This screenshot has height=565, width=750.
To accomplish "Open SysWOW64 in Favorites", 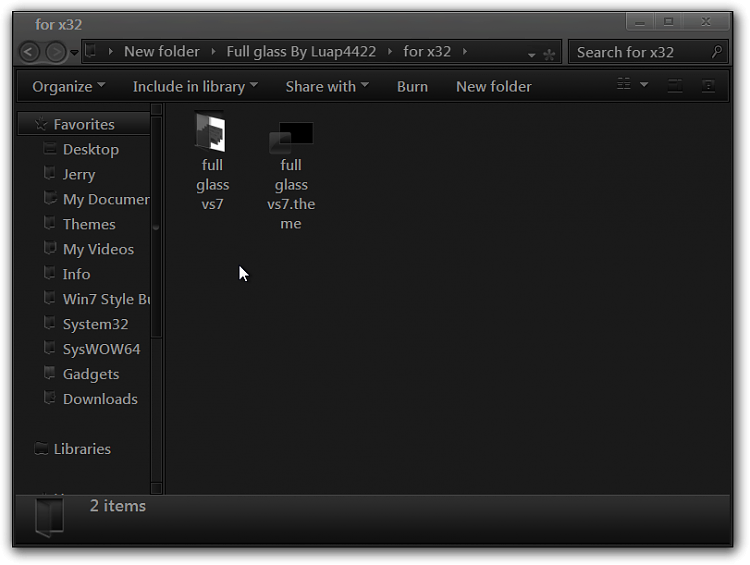I will coord(101,349).
